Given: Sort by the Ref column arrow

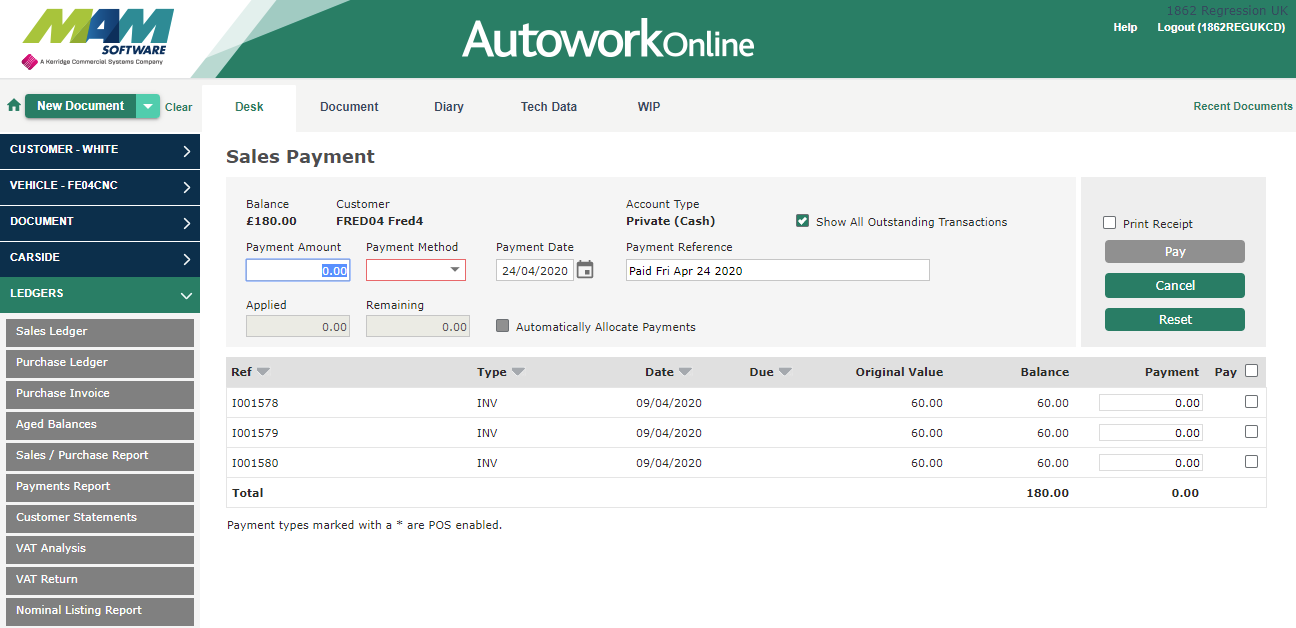Looking at the screenshot, I should pos(263,372).
